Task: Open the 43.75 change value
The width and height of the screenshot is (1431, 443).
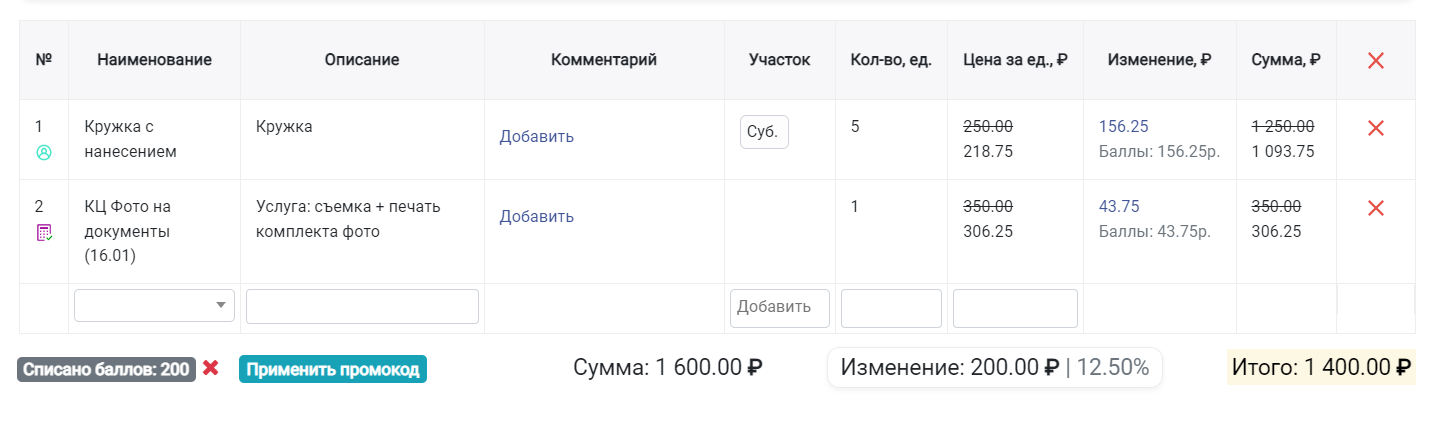Action: [x=1119, y=206]
